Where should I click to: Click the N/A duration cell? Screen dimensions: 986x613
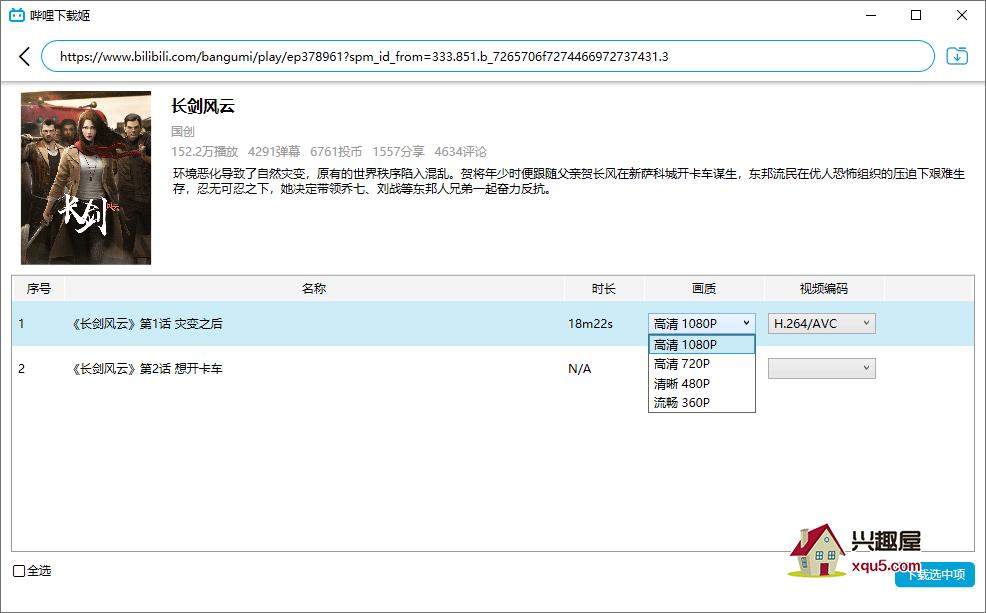tap(580, 369)
